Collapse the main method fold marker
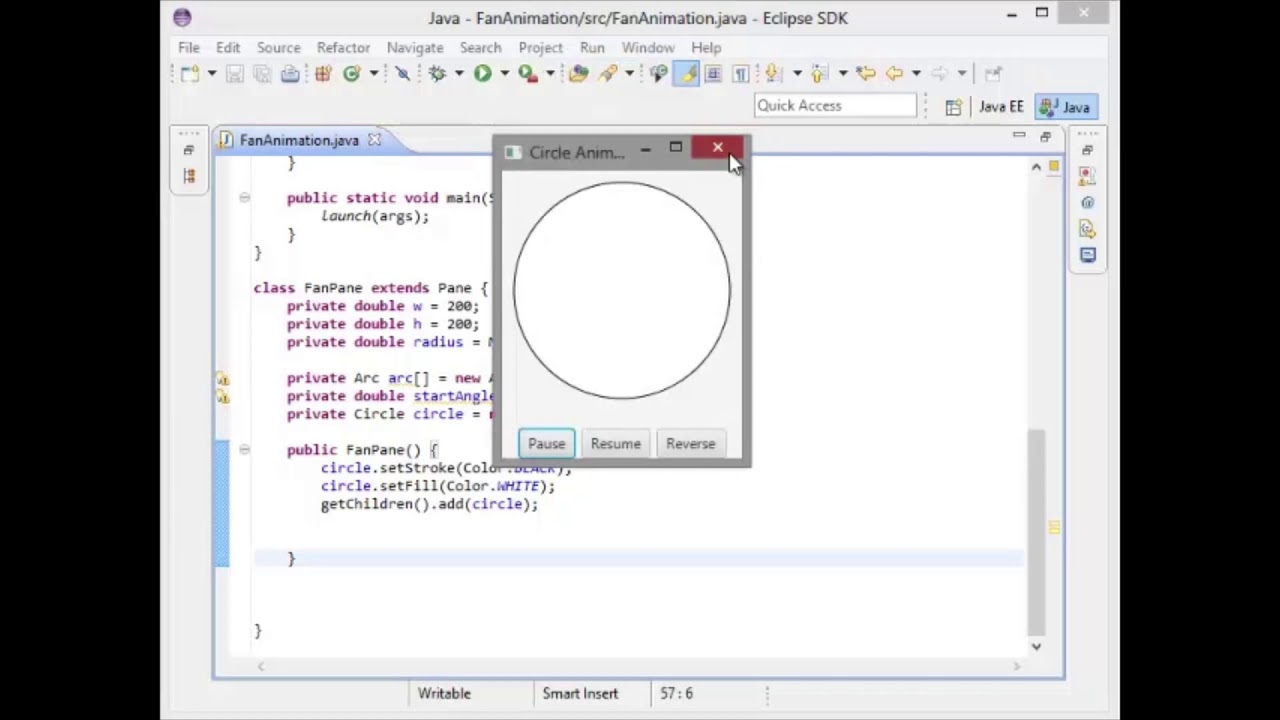This screenshot has height=720, width=1280. click(x=244, y=198)
